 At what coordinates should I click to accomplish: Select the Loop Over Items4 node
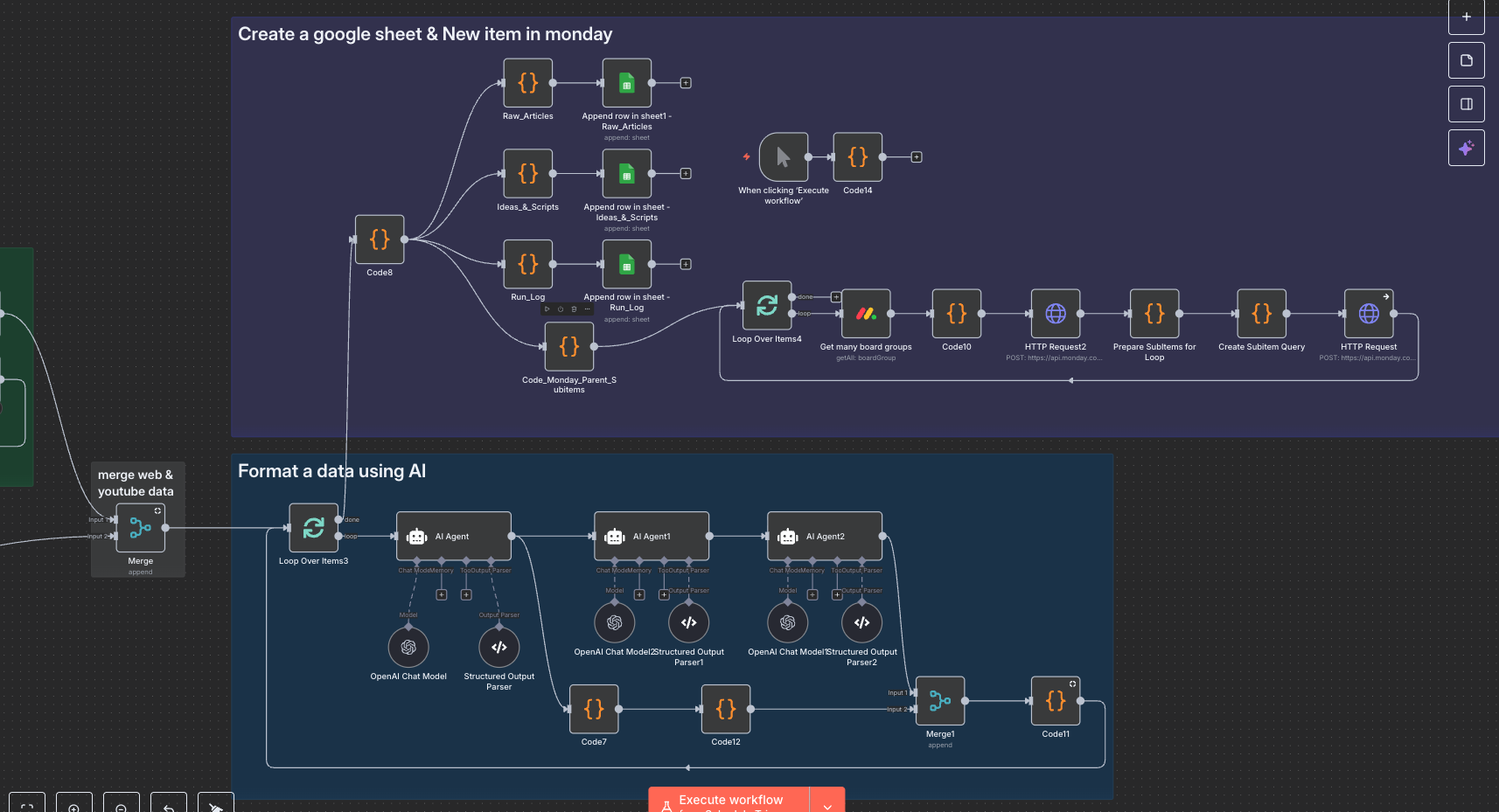pyautogui.click(x=767, y=305)
